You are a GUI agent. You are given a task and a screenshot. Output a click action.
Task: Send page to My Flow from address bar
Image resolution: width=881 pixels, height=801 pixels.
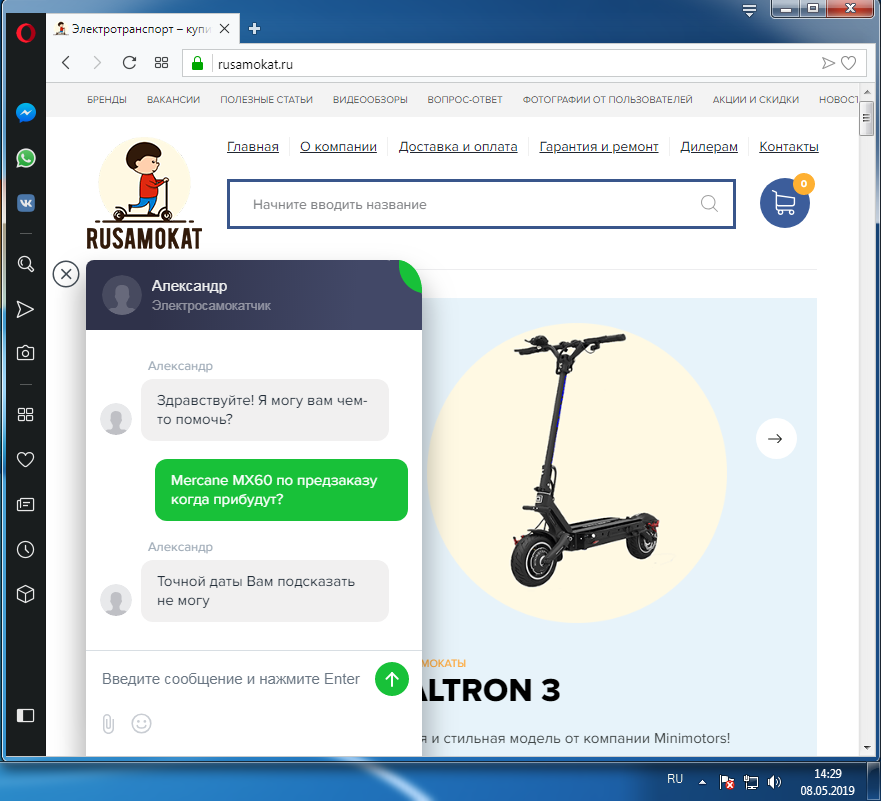tap(828, 63)
